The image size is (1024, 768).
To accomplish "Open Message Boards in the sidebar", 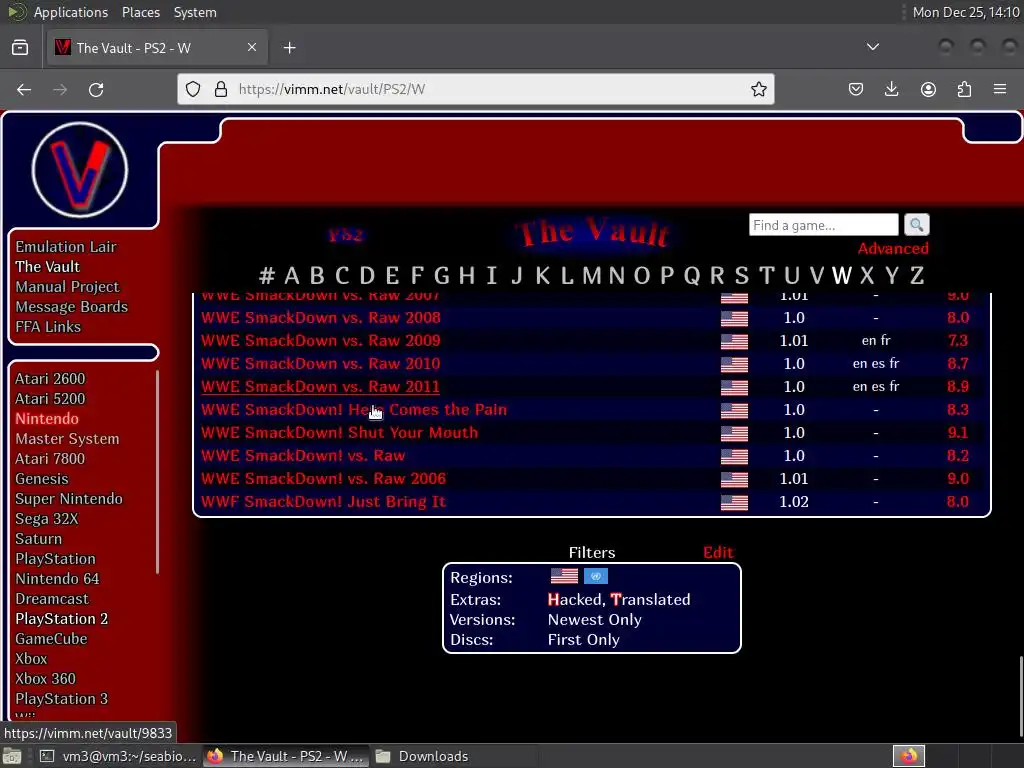I will (x=71, y=307).
